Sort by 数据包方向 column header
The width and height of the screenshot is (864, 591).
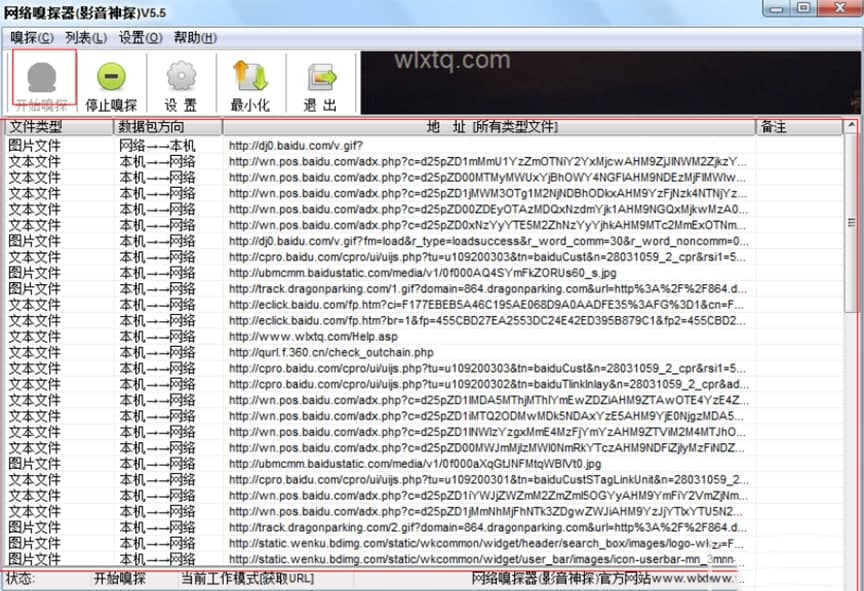point(168,127)
